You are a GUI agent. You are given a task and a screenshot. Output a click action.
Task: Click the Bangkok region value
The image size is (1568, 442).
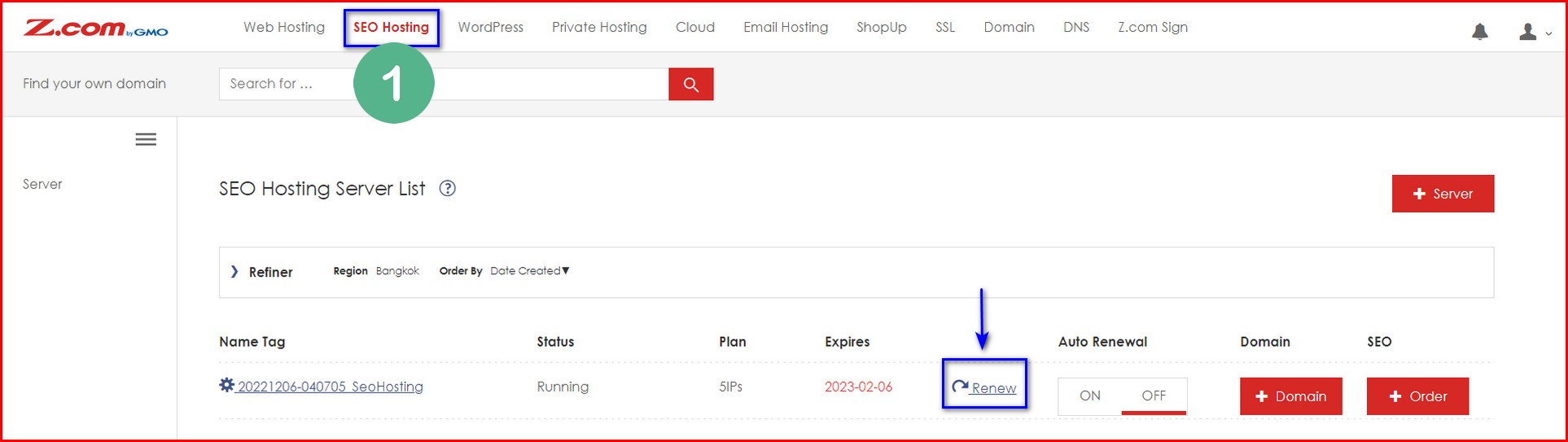[x=397, y=271]
